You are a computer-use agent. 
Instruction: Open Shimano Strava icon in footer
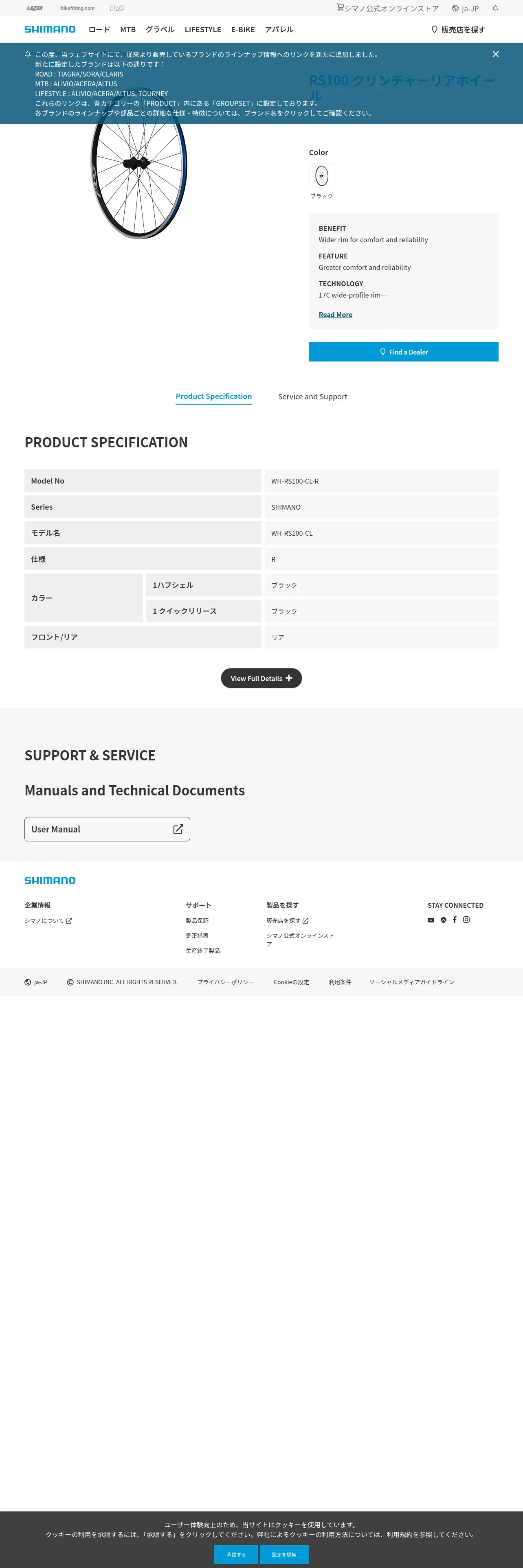[443, 920]
